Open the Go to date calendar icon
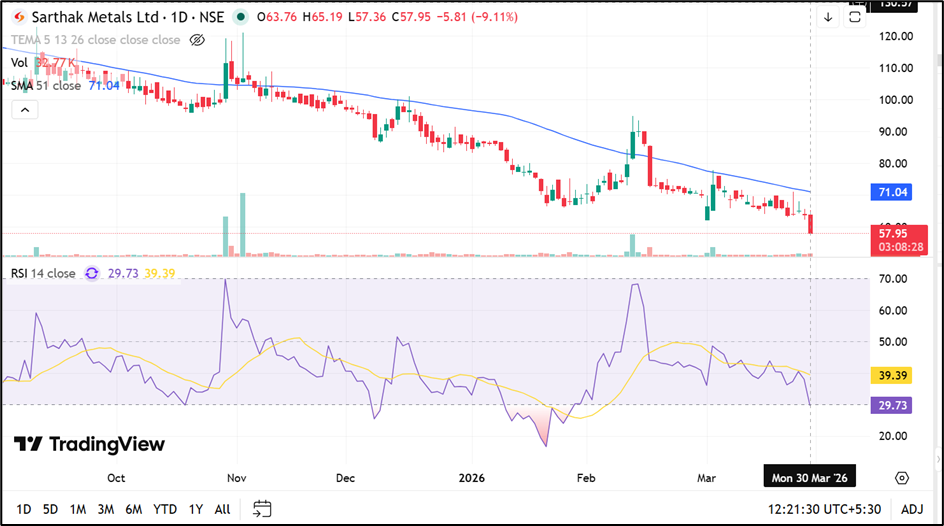This screenshot has height=526, width=944. pyautogui.click(x=262, y=508)
